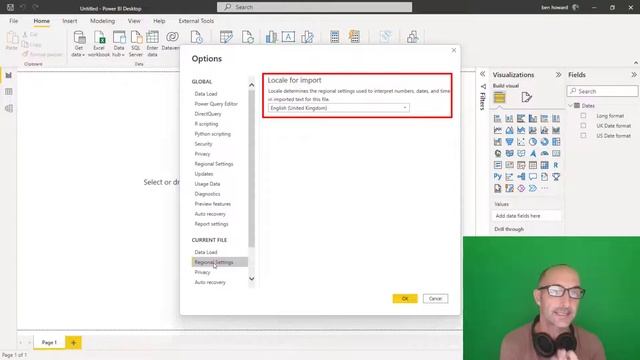Select Python scripting option

[x=212, y=134]
